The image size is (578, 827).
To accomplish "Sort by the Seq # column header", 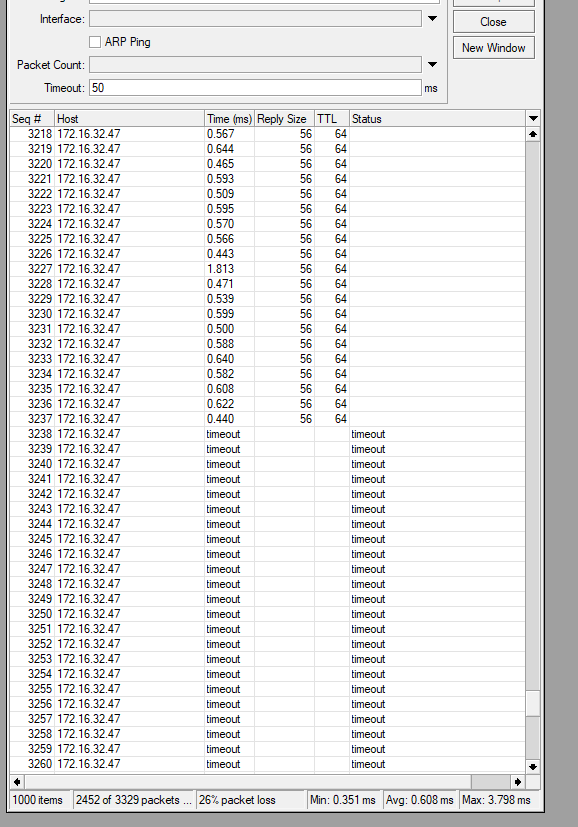I will tap(32, 119).
